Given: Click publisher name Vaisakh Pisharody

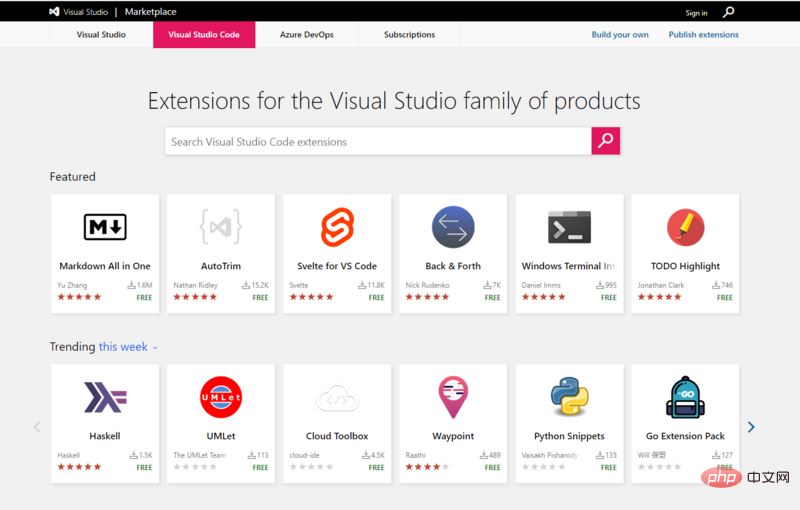Looking at the screenshot, I should coord(549,455).
